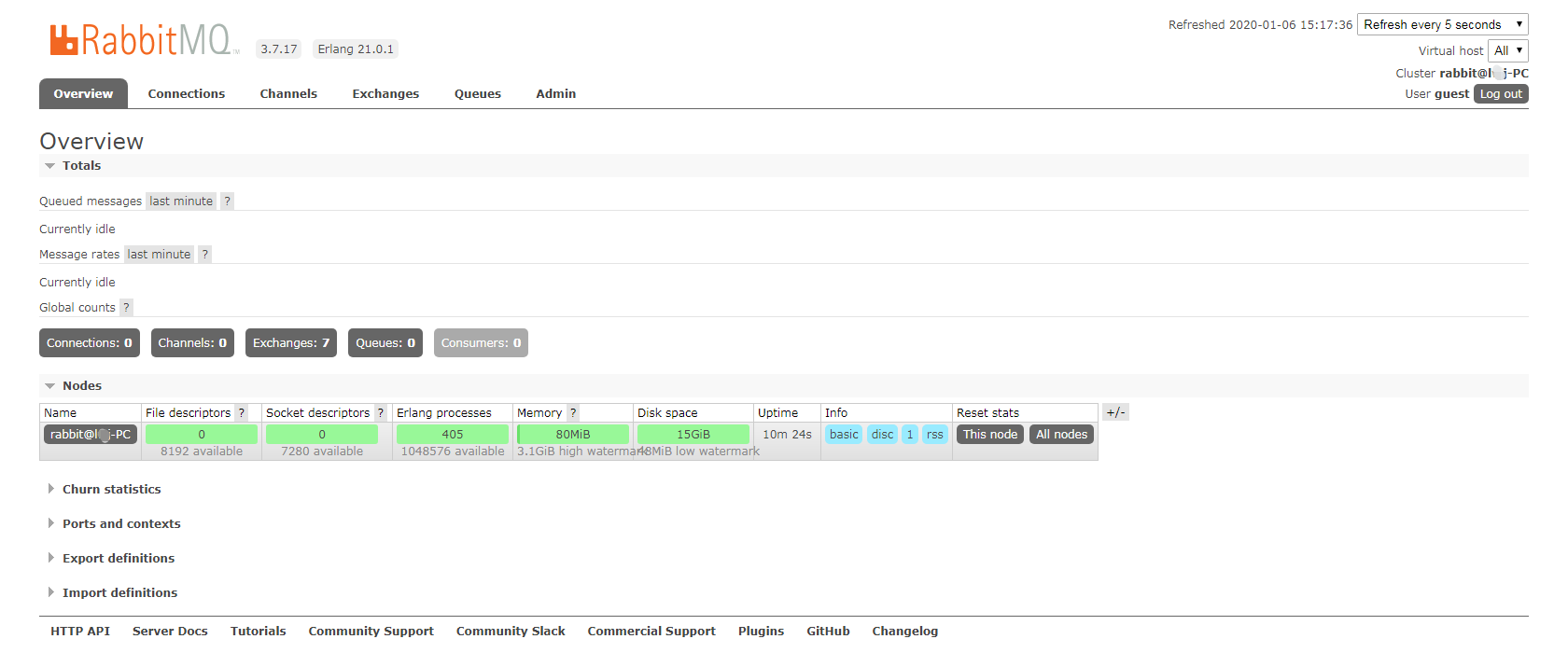
Task: Click the Disk space 15GiB bar
Action: point(693,434)
